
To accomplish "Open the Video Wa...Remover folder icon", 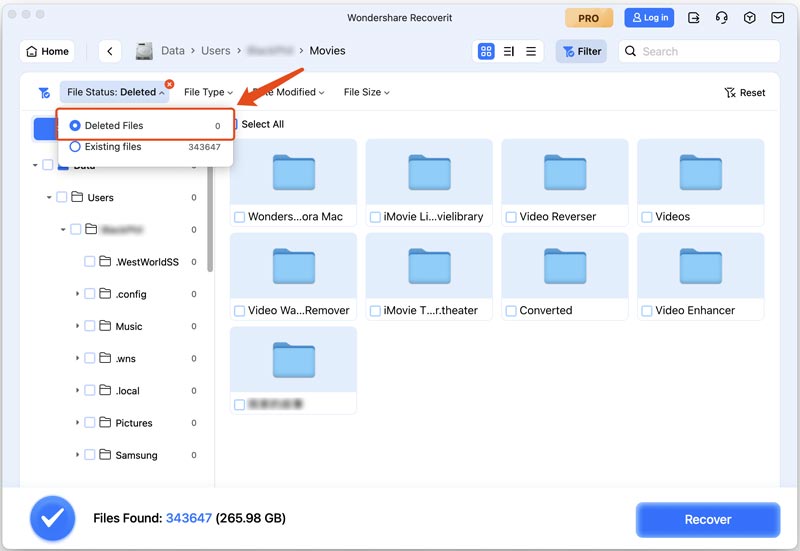I will tap(294, 266).
